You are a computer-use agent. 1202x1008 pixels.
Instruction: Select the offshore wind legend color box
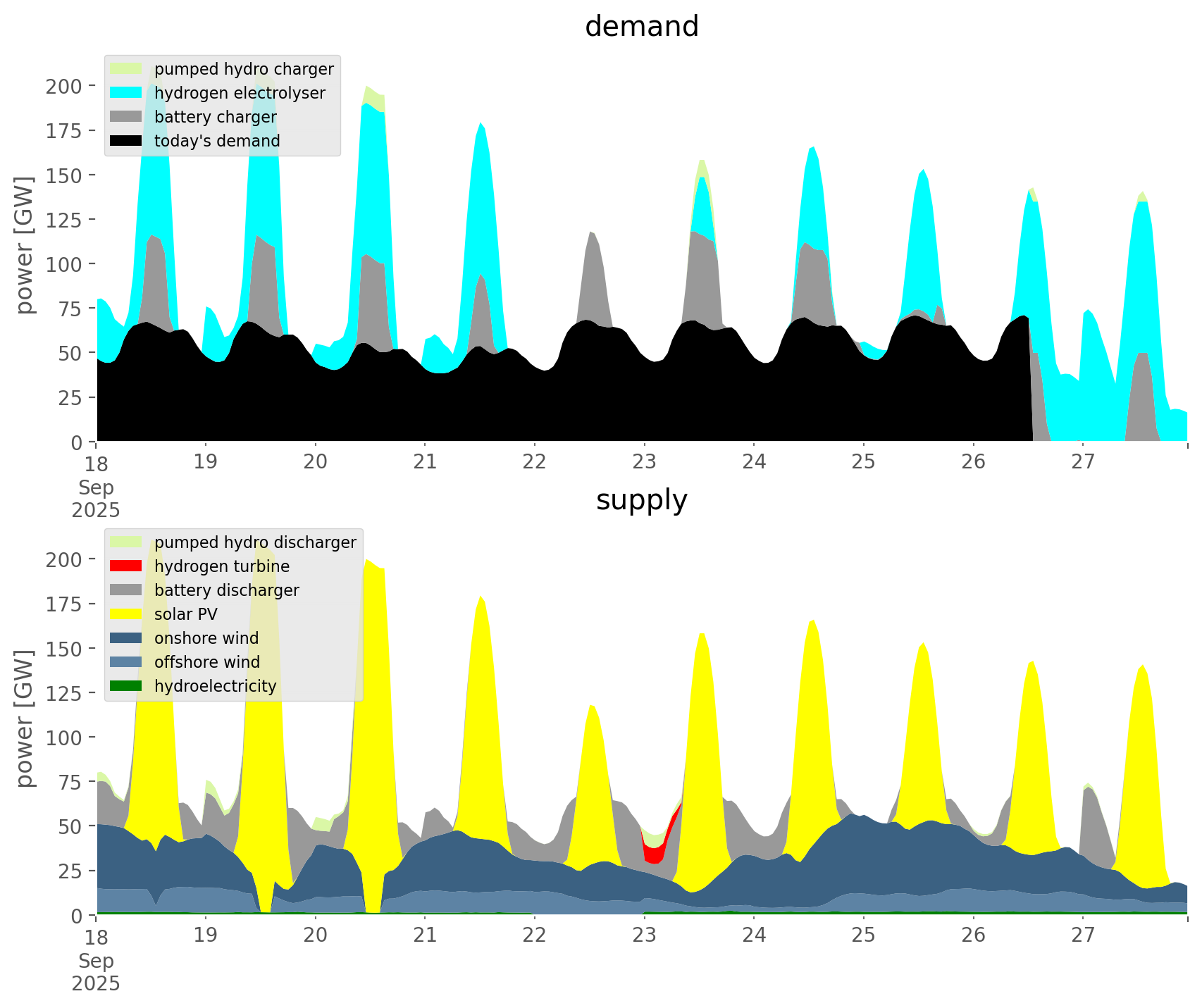point(127,662)
